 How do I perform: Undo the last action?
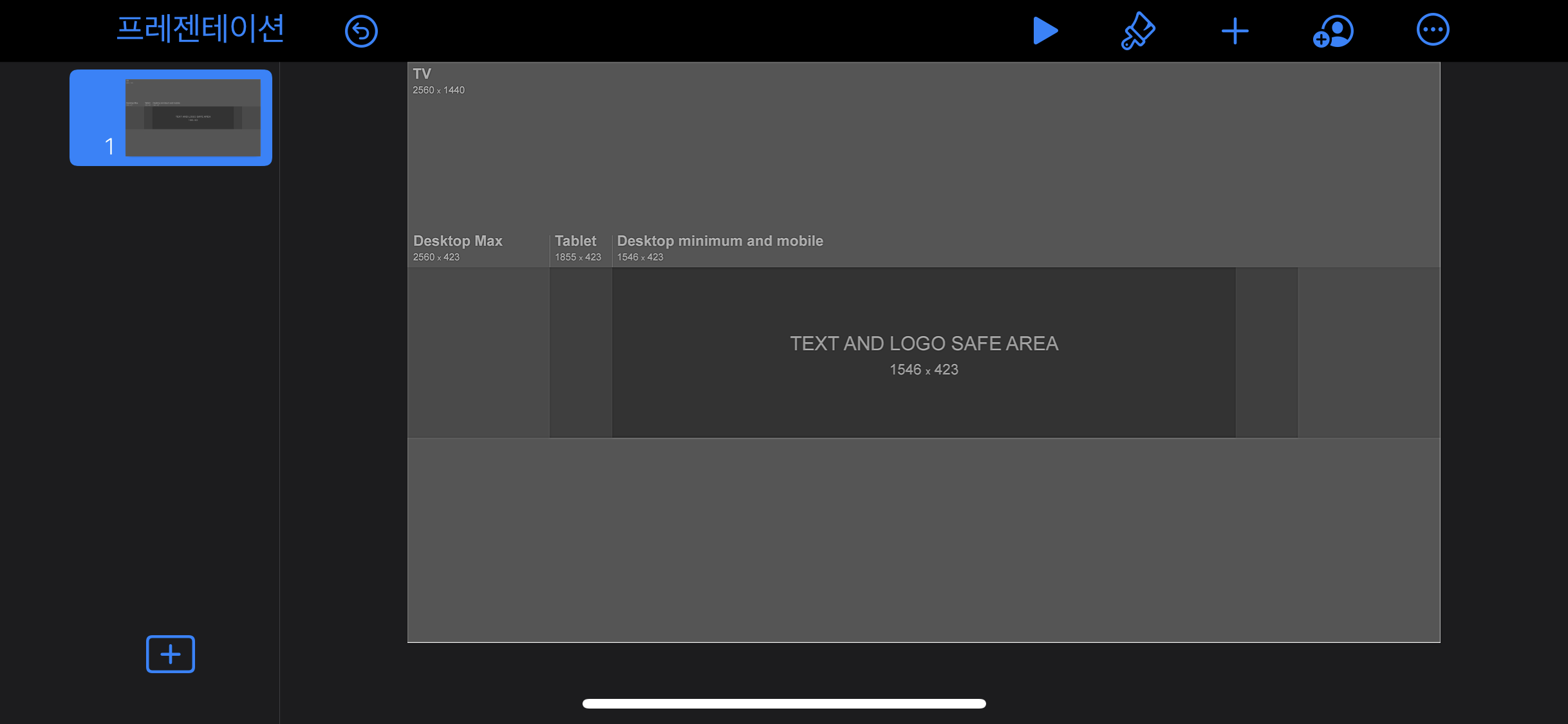361,31
